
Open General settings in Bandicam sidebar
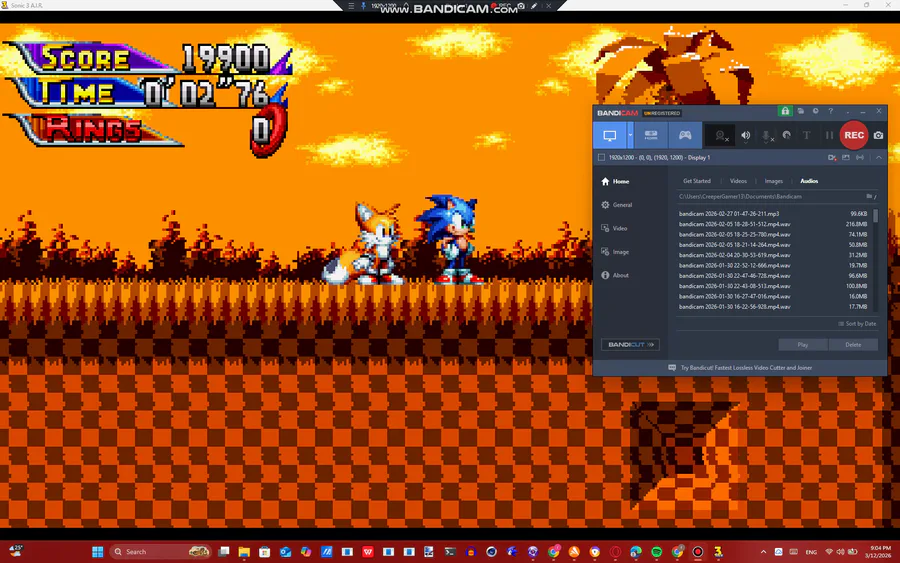click(617, 205)
